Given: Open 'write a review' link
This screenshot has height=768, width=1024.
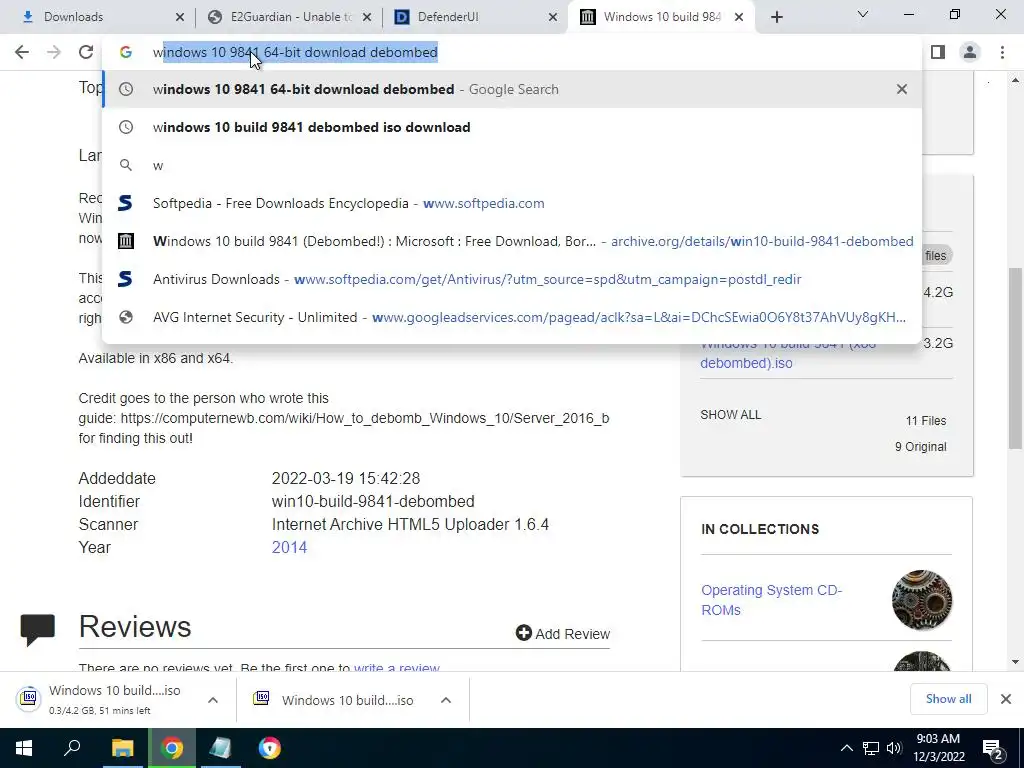Looking at the screenshot, I should pos(396,667).
